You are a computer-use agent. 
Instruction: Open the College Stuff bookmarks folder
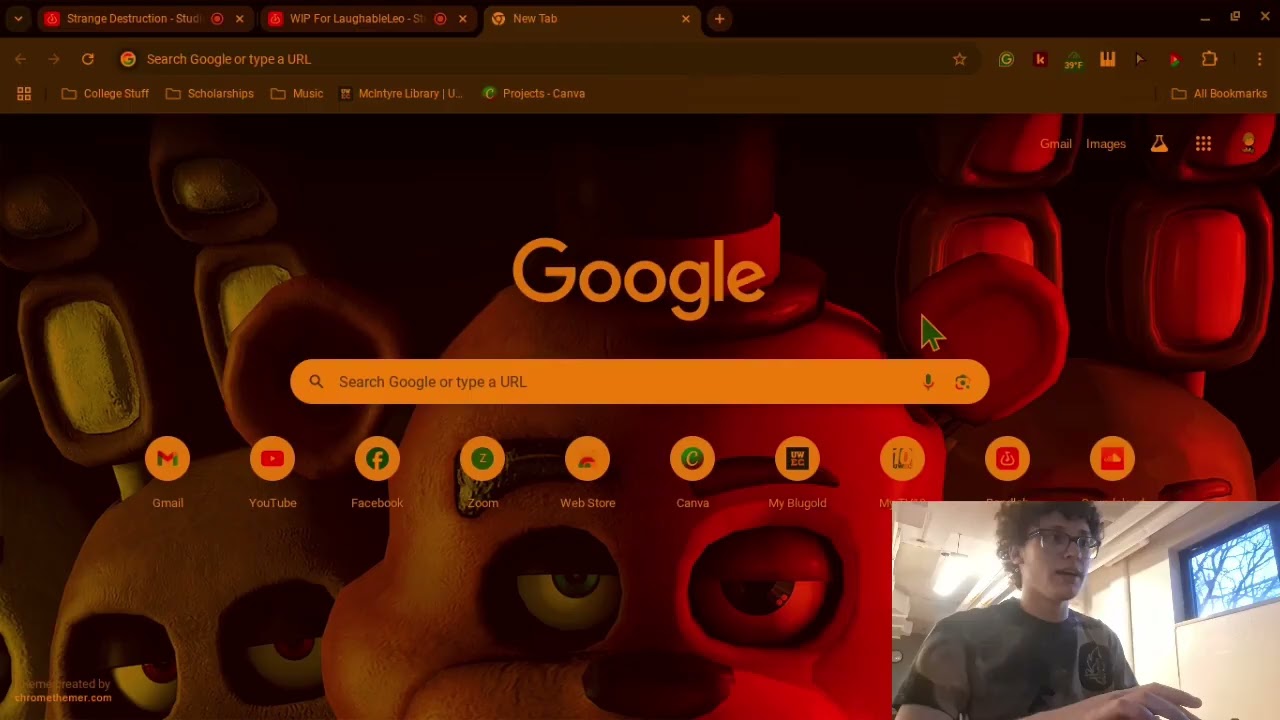[x=105, y=93]
